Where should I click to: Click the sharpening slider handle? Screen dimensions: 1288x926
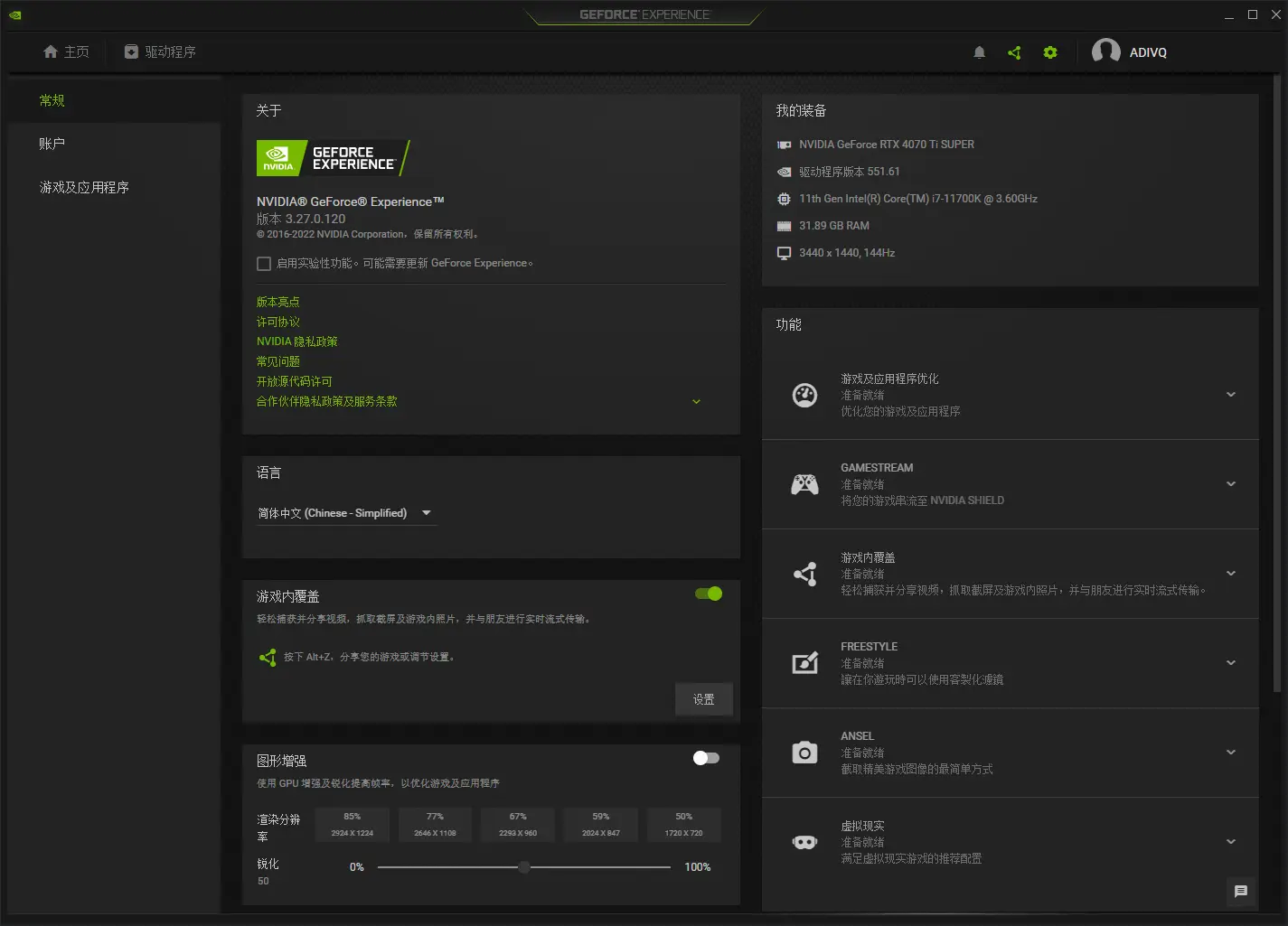pos(524,867)
